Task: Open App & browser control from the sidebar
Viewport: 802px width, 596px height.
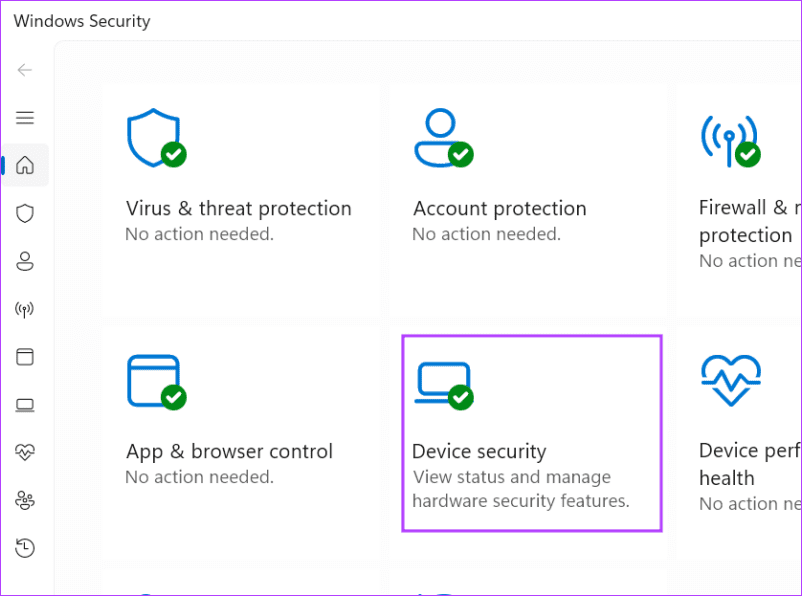Action: [25, 357]
